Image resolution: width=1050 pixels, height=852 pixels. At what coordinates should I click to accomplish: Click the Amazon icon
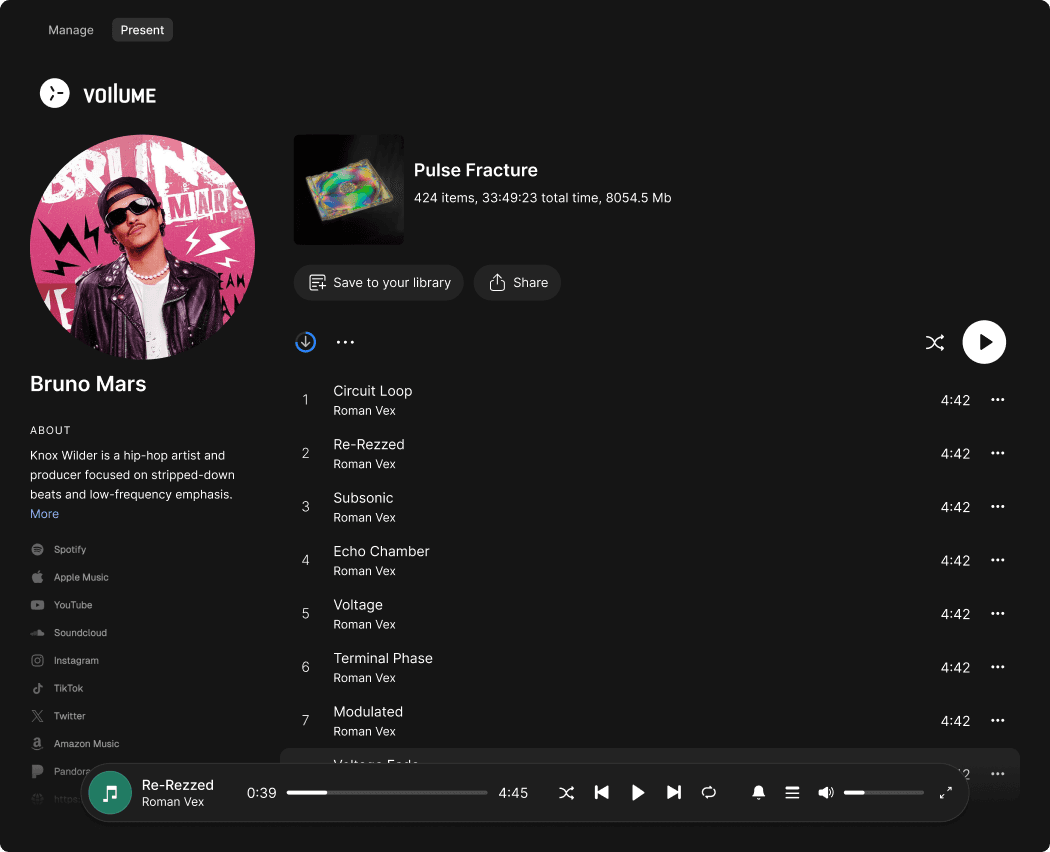[38, 744]
